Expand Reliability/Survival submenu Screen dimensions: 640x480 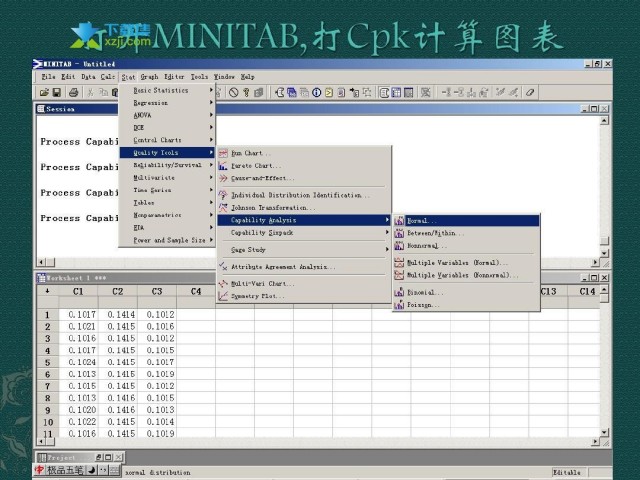point(167,165)
